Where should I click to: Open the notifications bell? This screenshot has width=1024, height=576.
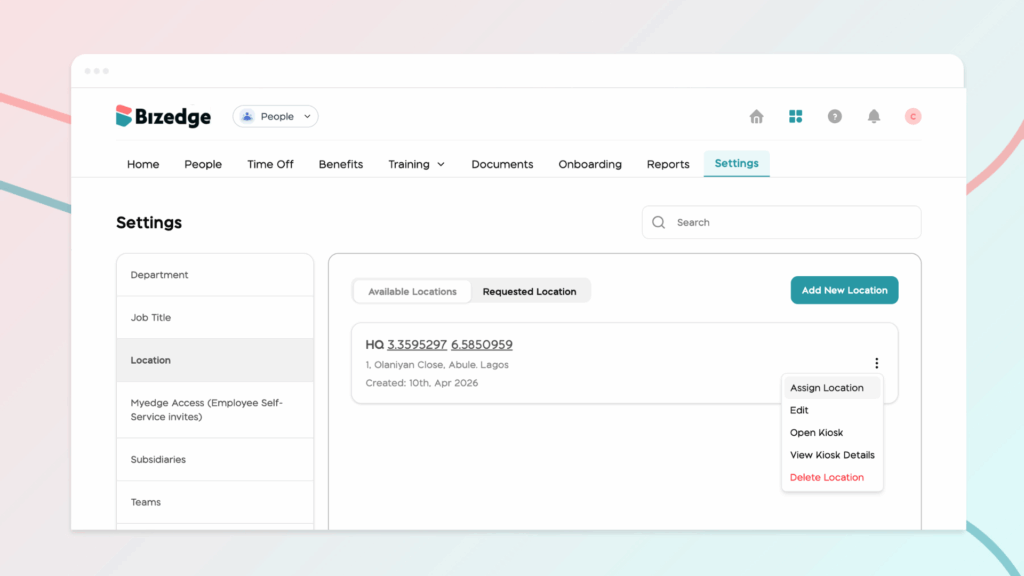[874, 116]
